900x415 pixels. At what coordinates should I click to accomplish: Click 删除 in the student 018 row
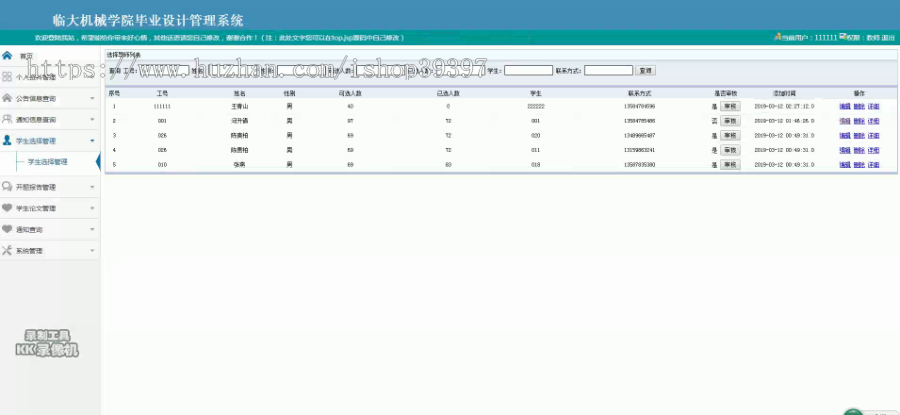click(859, 165)
